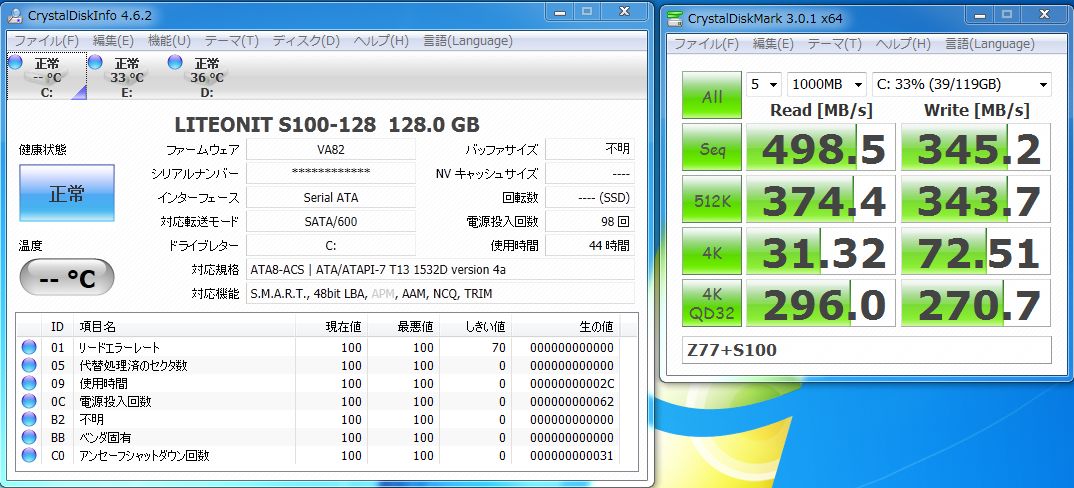The image size is (1074, 488).
Task: Open ディスク(D) menu in CrystalDiskInfo
Action: [x=306, y=41]
